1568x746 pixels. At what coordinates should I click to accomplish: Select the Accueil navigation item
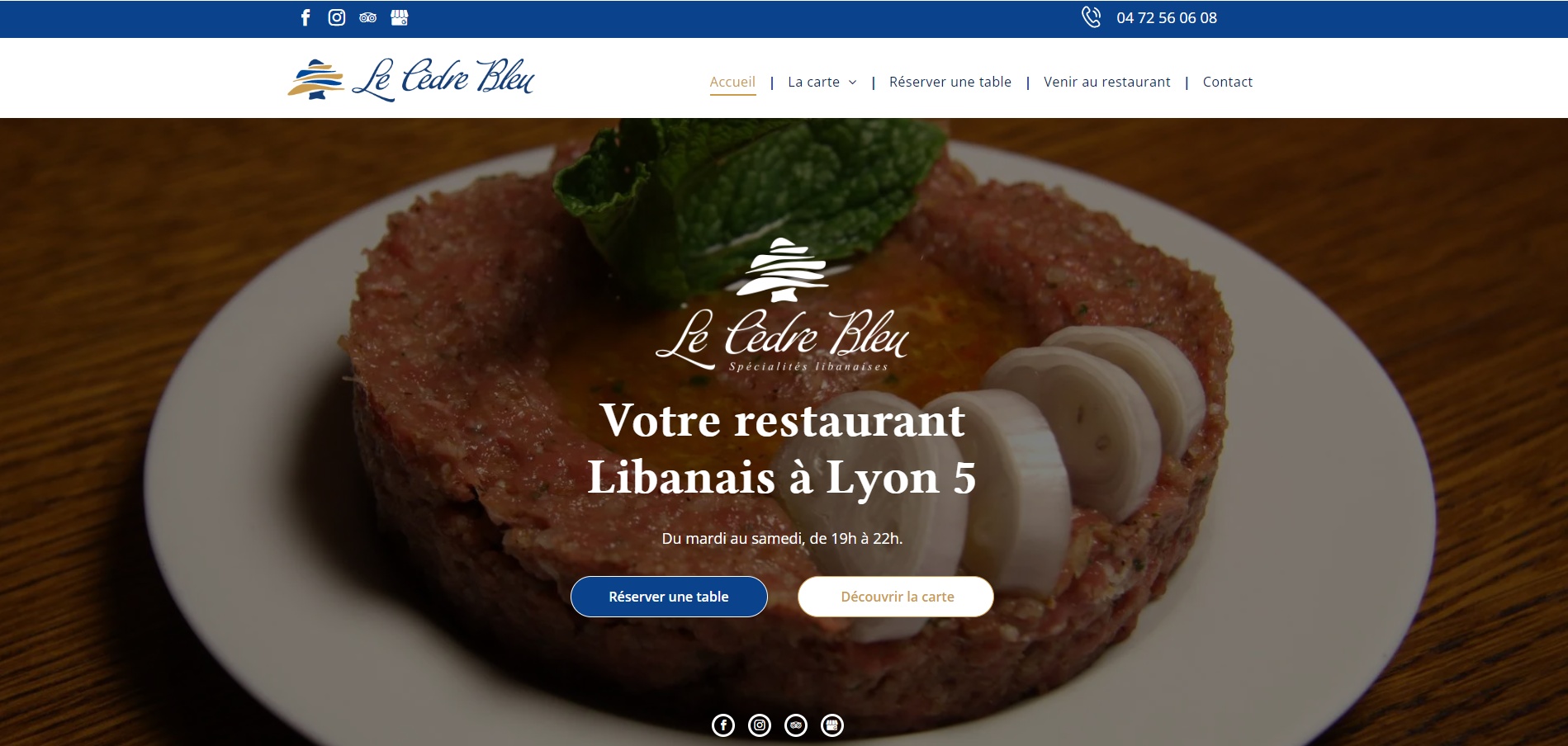click(732, 82)
